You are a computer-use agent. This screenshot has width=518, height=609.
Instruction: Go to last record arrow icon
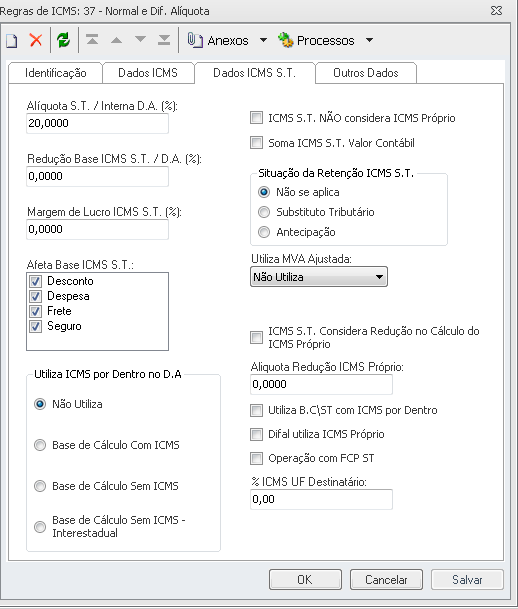pos(164,40)
